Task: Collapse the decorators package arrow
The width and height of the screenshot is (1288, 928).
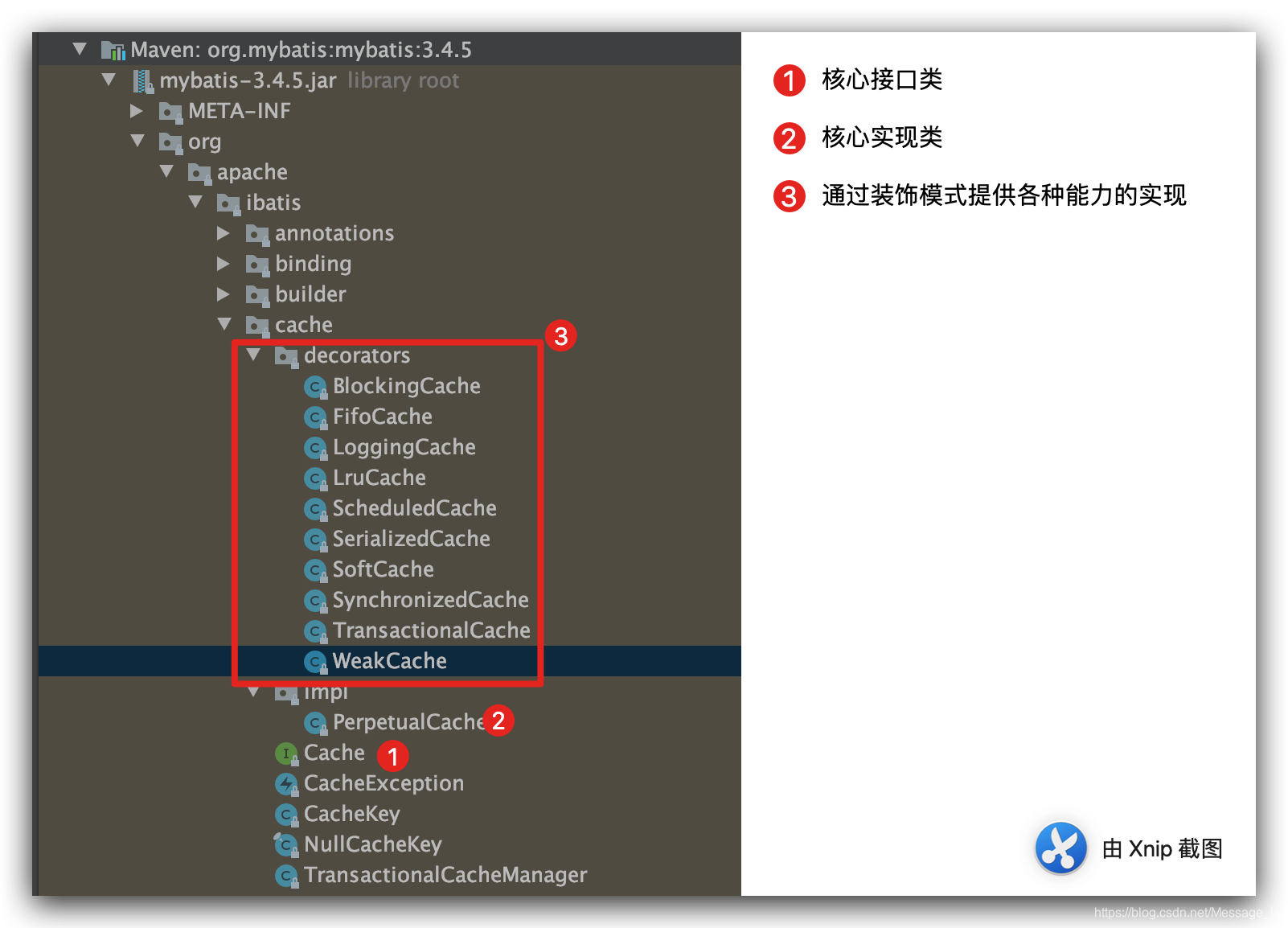Action: point(253,355)
